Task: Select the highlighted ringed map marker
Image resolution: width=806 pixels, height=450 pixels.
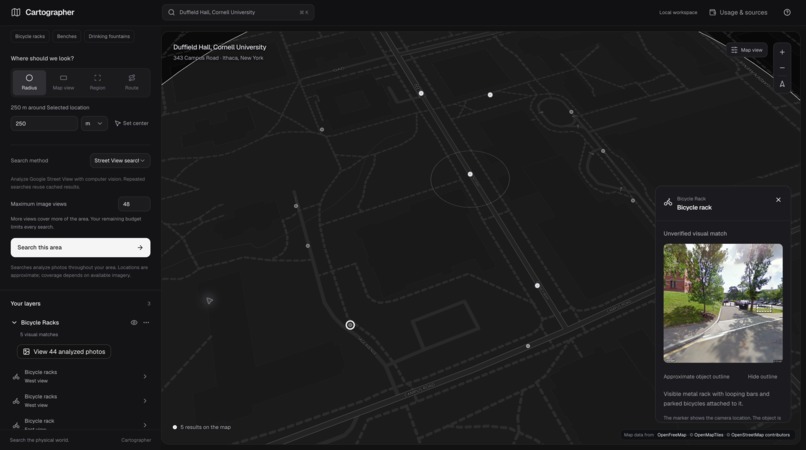Action: 350,325
